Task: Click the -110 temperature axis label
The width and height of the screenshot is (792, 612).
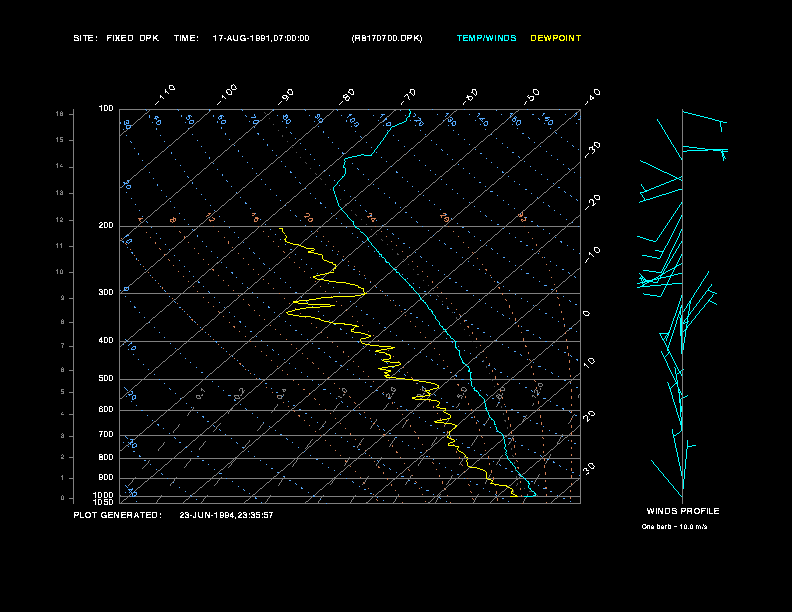Action: [x=165, y=95]
